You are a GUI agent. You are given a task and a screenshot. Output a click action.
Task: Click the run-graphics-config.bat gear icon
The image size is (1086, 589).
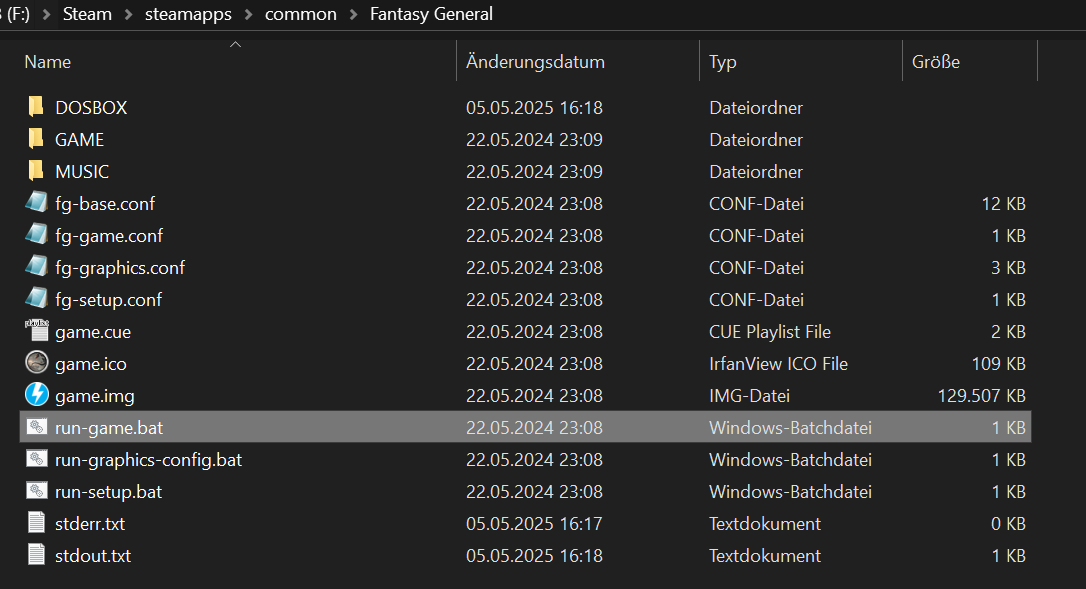37,459
